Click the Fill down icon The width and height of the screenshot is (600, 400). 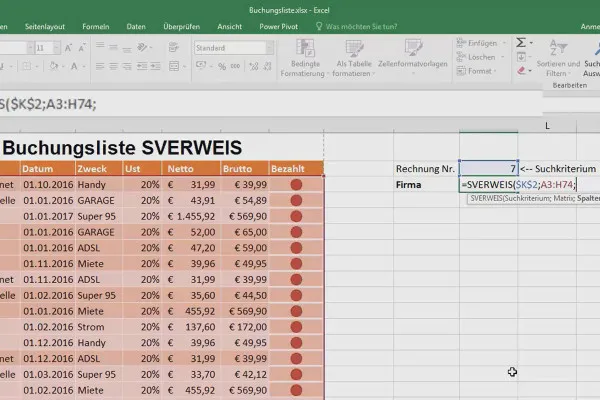[521, 57]
